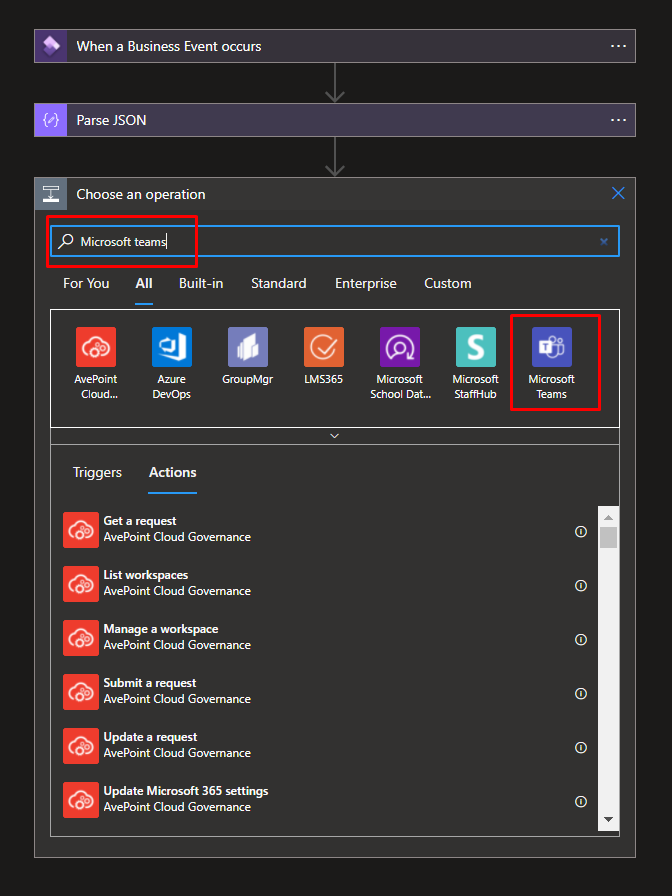672x896 pixels.
Task: Select the Microsoft Teams connector
Action: pyautogui.click(x=551, y=363)
